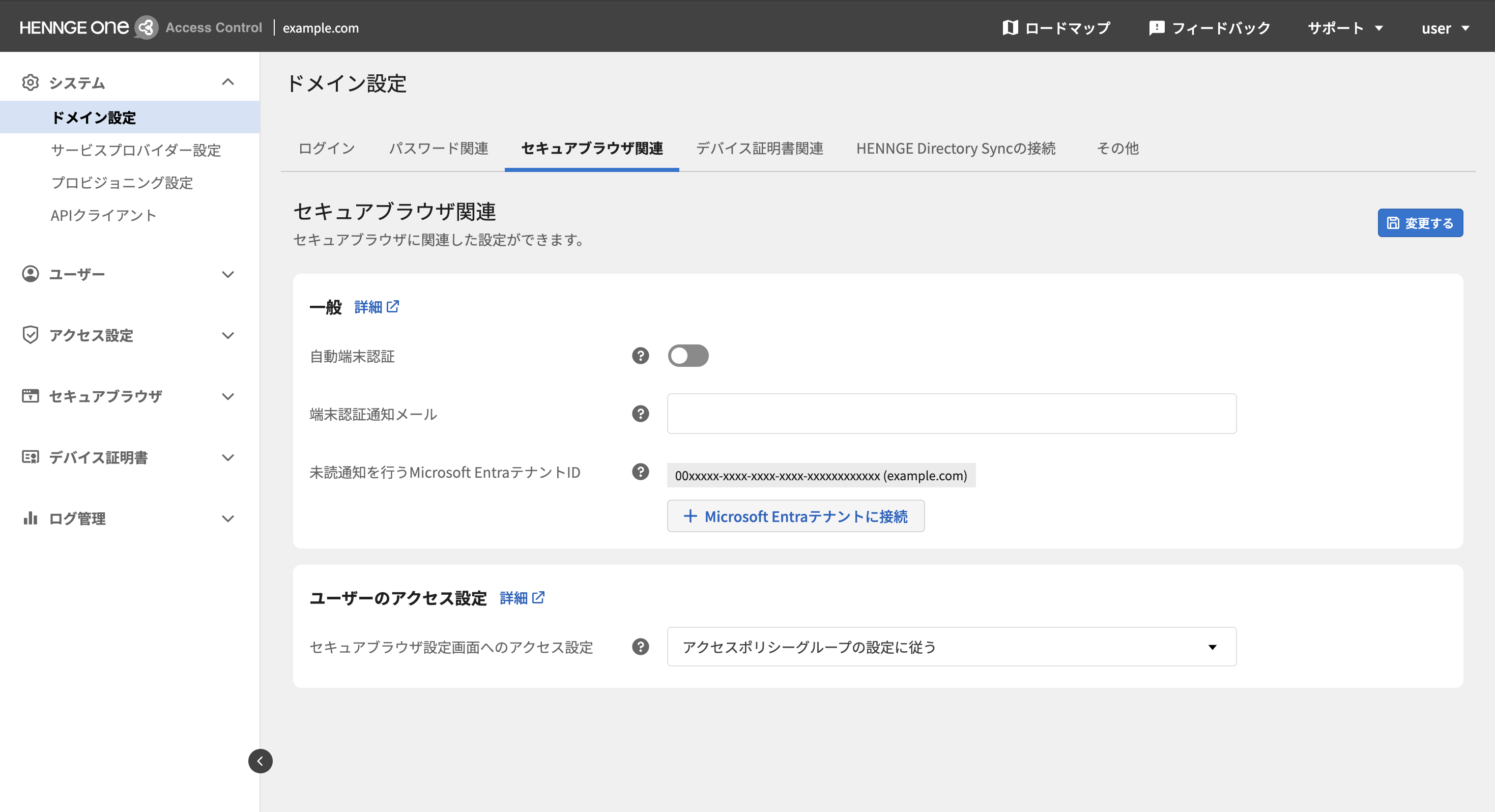Click Microsoft Entraテナントに接続 button
Viewport: 1495px width, 812px height.
[x=796, y=516]
